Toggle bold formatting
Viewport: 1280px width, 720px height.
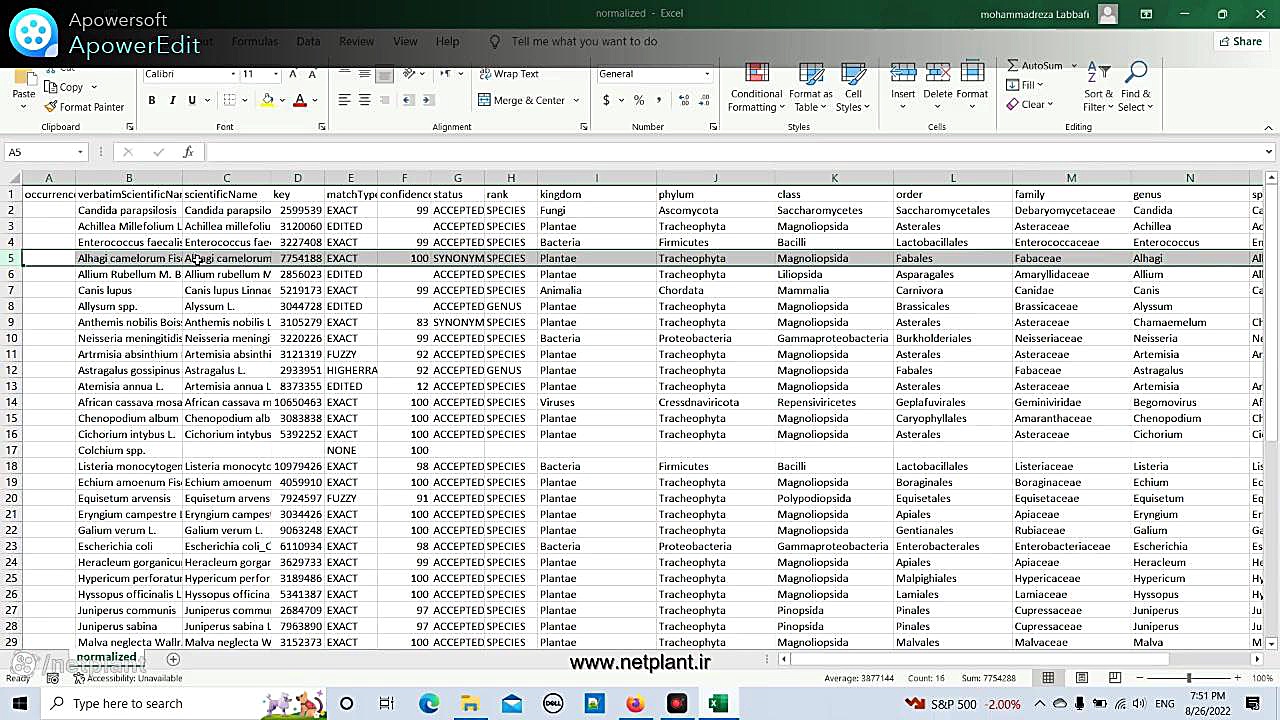tap(152, 100)
